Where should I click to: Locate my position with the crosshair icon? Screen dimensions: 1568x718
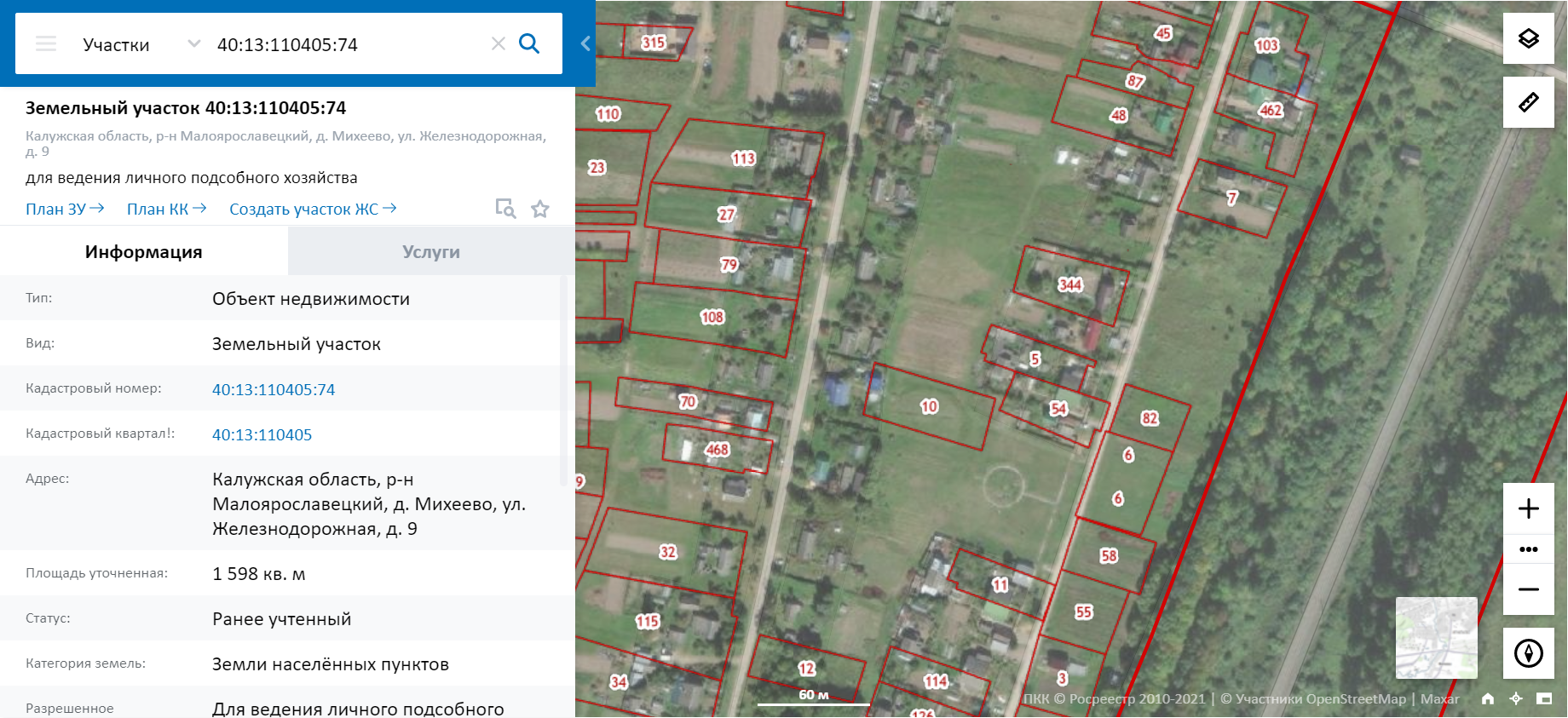click(1516, 698)
